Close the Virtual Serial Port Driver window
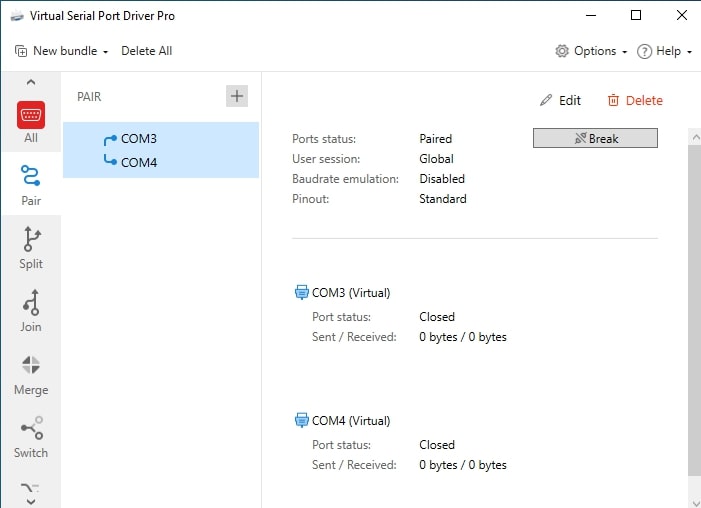The height and width of the screenshot is (508, 701). [681, 15]
